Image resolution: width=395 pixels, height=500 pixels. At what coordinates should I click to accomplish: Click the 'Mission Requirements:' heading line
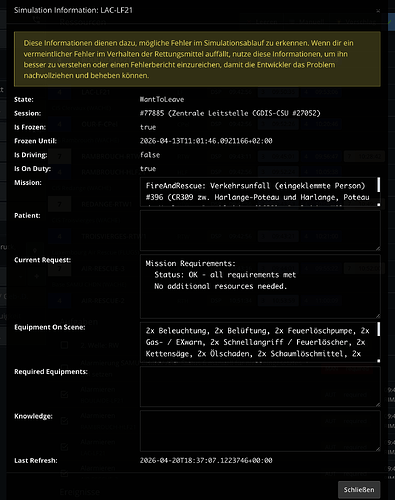pyautogui.click(x=191, y=264)
